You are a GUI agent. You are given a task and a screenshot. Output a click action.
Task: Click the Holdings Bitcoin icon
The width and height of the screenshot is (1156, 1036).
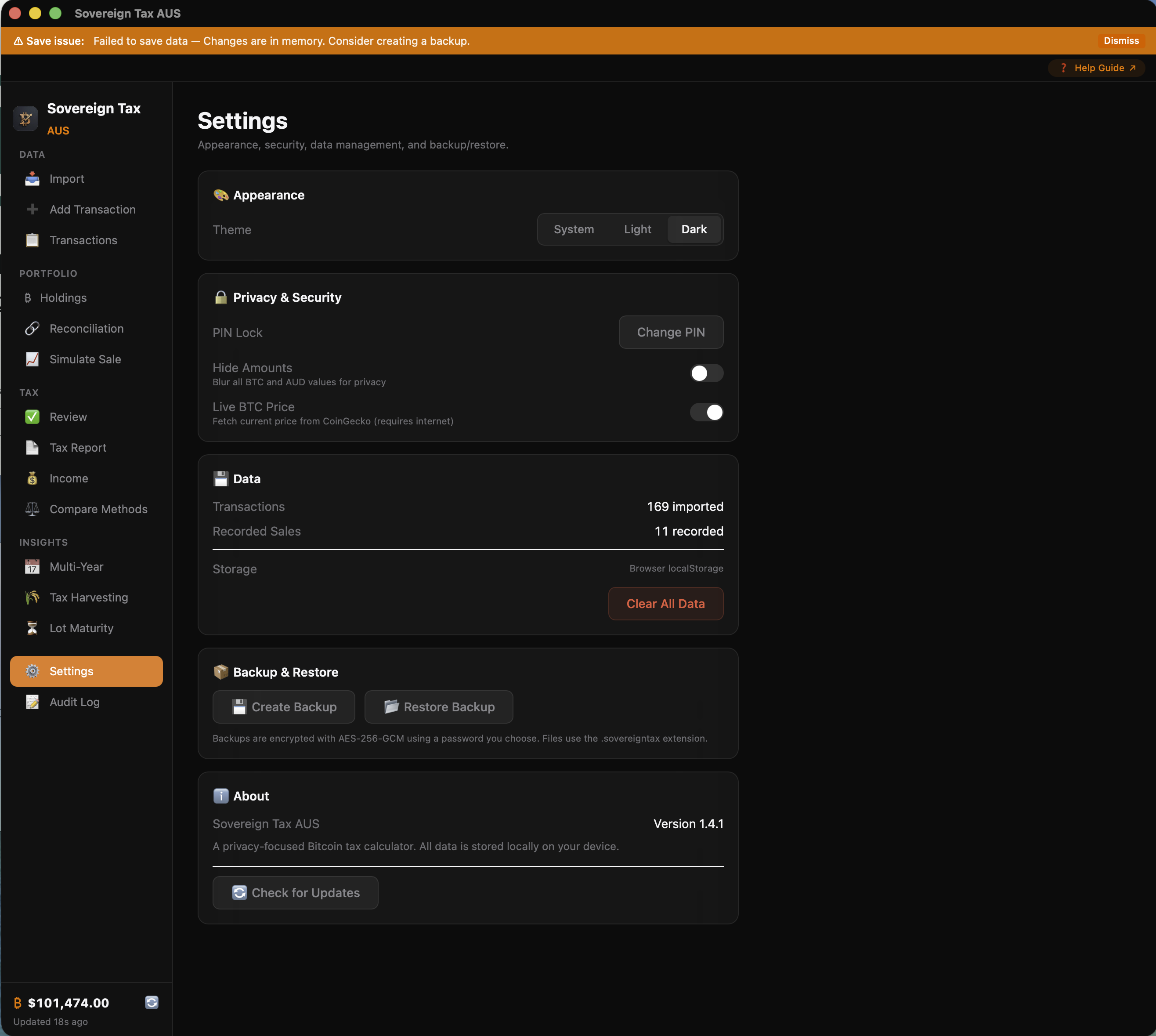(x=29, y=298)
